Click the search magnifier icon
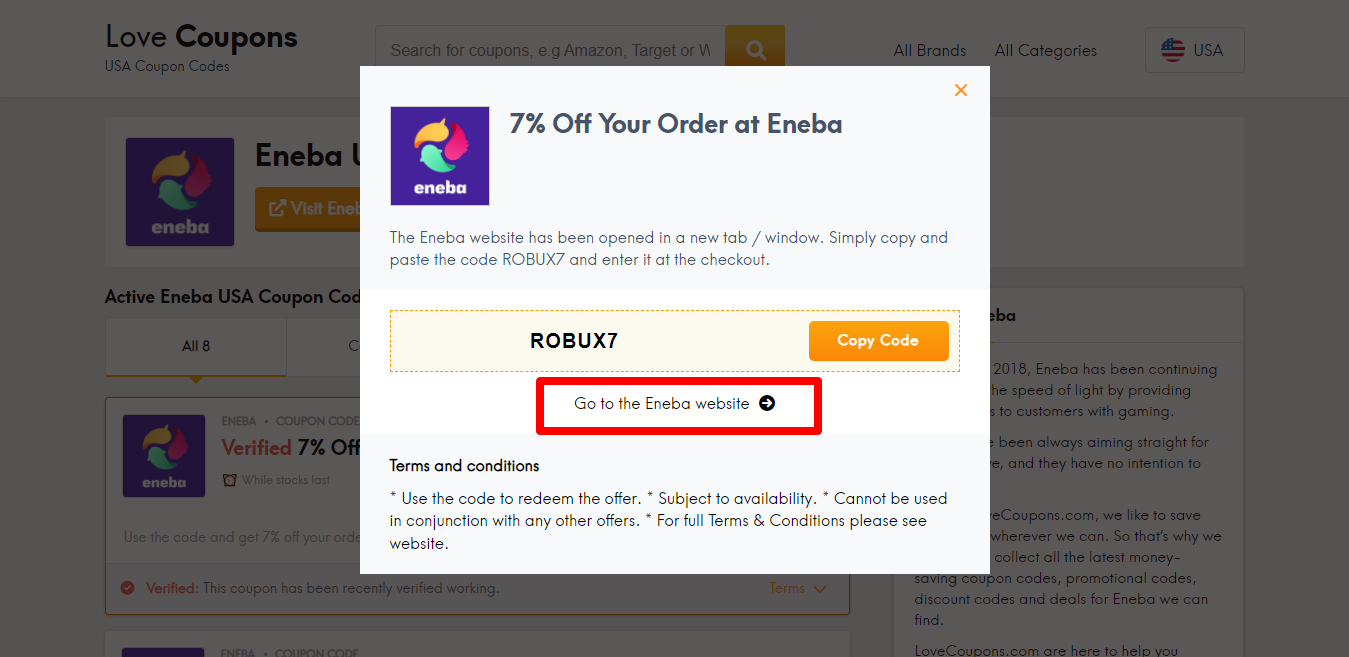The image size is (1349, 657). [755, 46]
